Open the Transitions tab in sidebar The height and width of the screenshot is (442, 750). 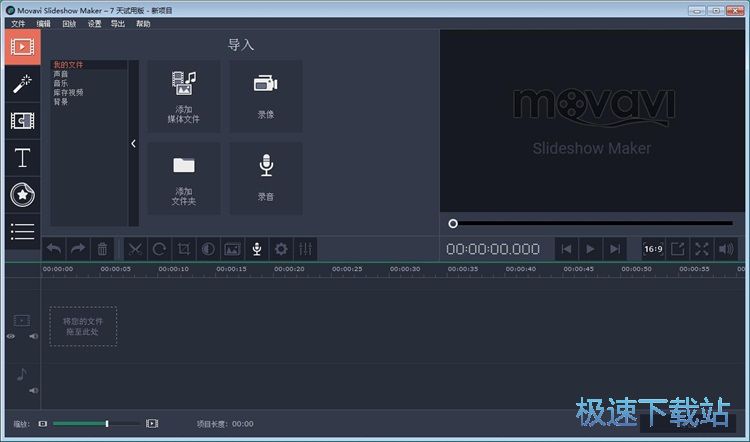(x=22, y=121)
